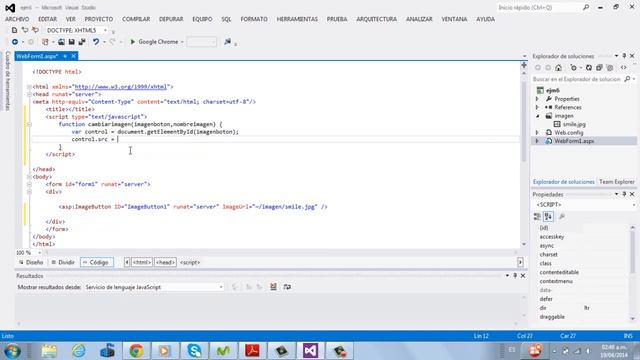
Task: Open the Servicio de lenguaje JavaScript dropdown
Action: tap(221, 287)
